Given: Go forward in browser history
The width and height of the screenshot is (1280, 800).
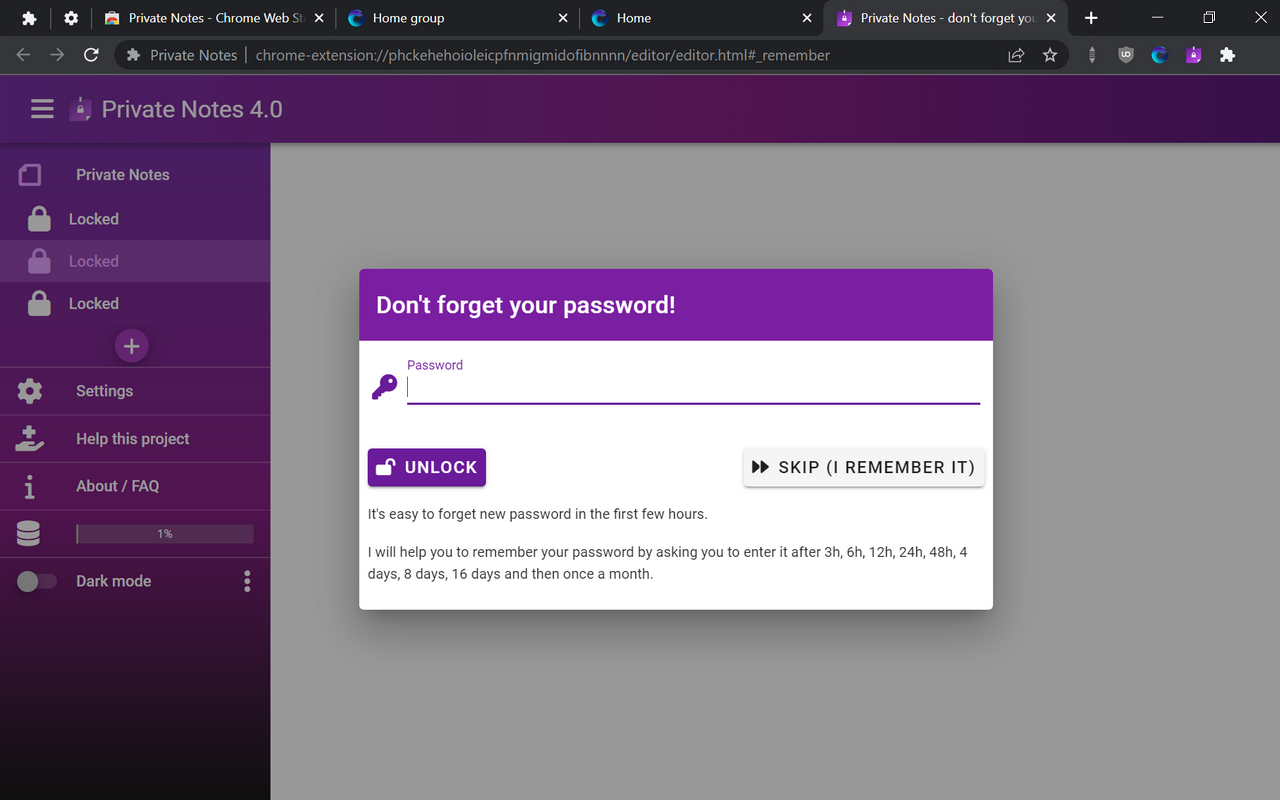Looking at the screenshot, I should (x=57, y=55).
